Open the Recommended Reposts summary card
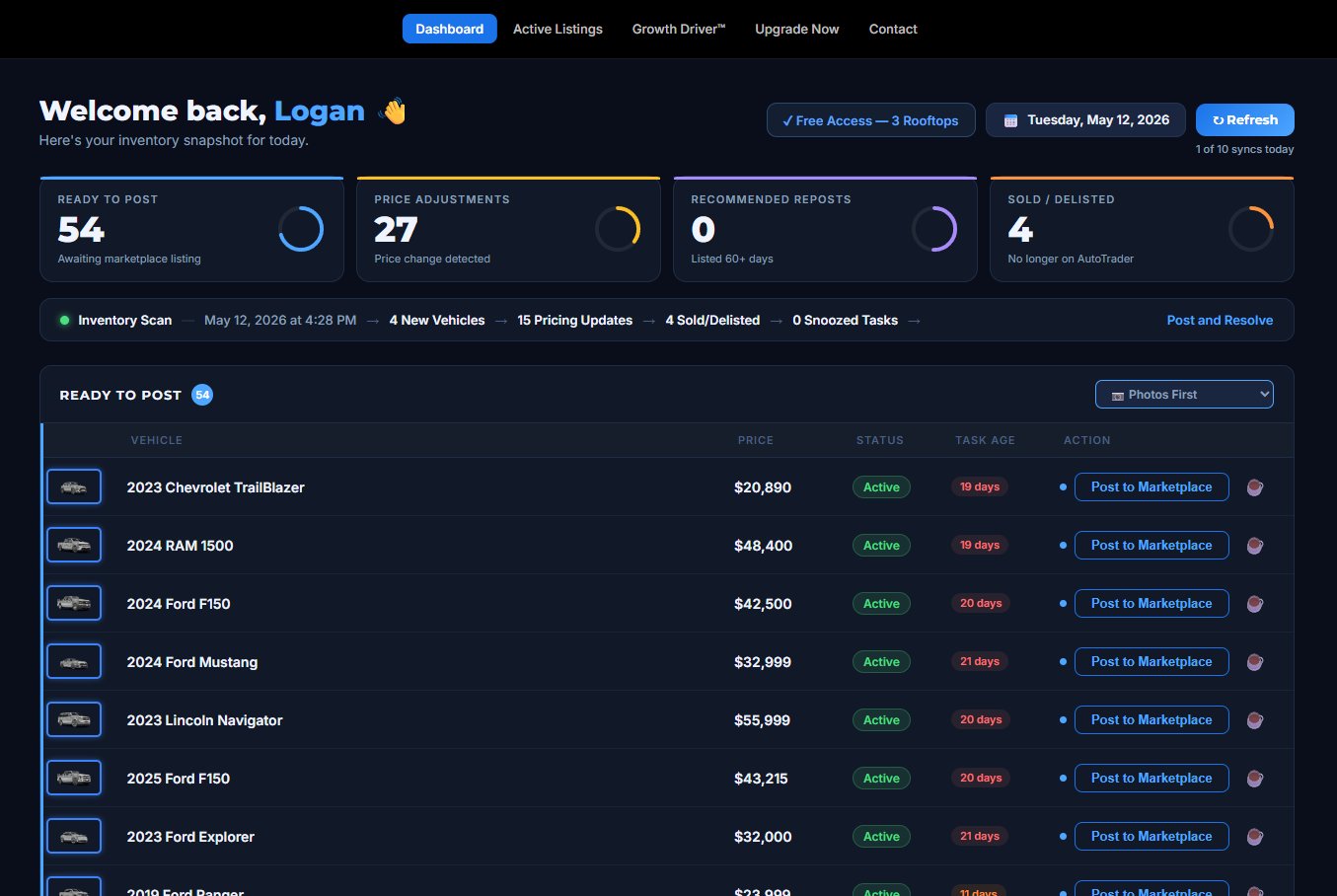The width and height of the screenshot is (1337, 896). point(825,229)
